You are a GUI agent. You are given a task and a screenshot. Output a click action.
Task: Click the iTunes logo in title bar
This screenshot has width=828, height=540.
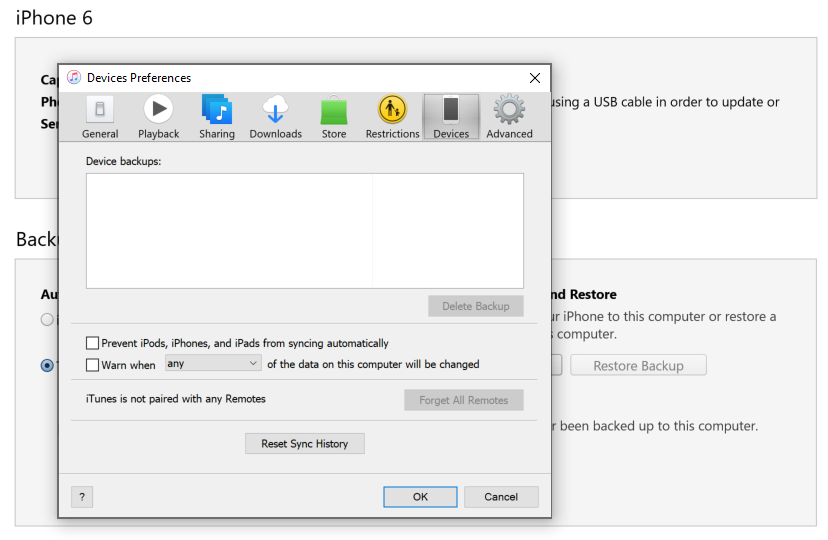[74, 77]
